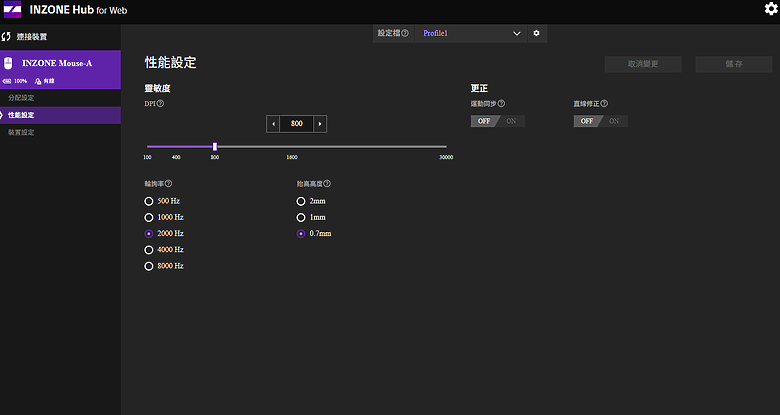This screenshot has width=780, height=415.
Task: Toggle the 運動同步 motion sync switch
Action: 497,121
